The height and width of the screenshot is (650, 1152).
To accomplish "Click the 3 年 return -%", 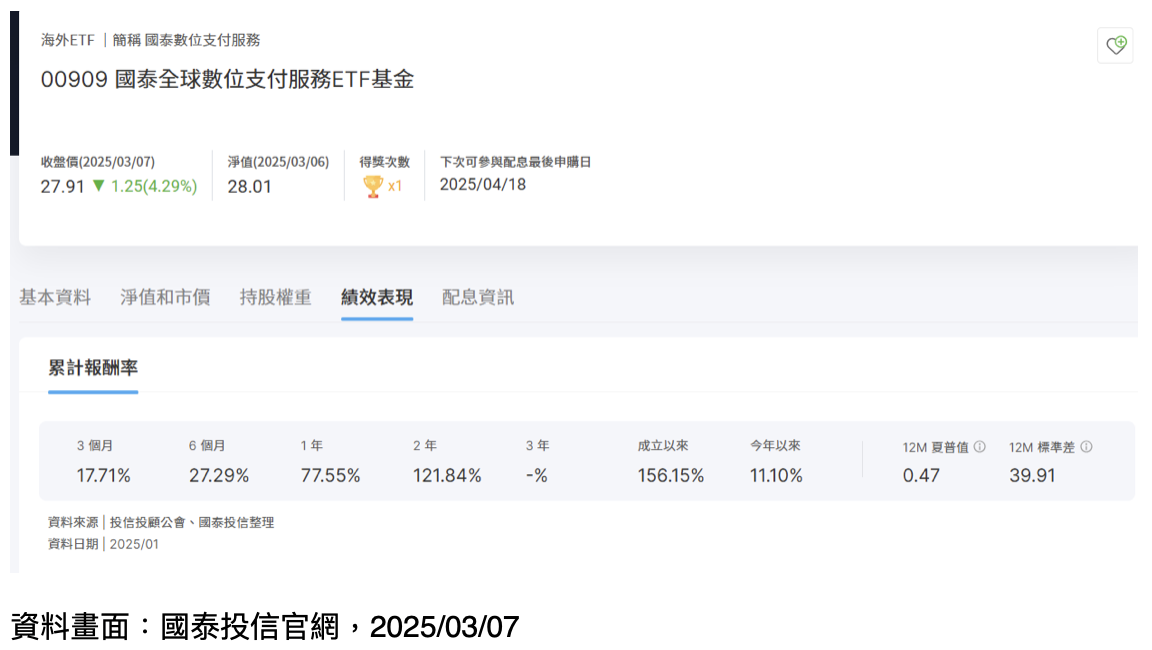I will [536, 476].
